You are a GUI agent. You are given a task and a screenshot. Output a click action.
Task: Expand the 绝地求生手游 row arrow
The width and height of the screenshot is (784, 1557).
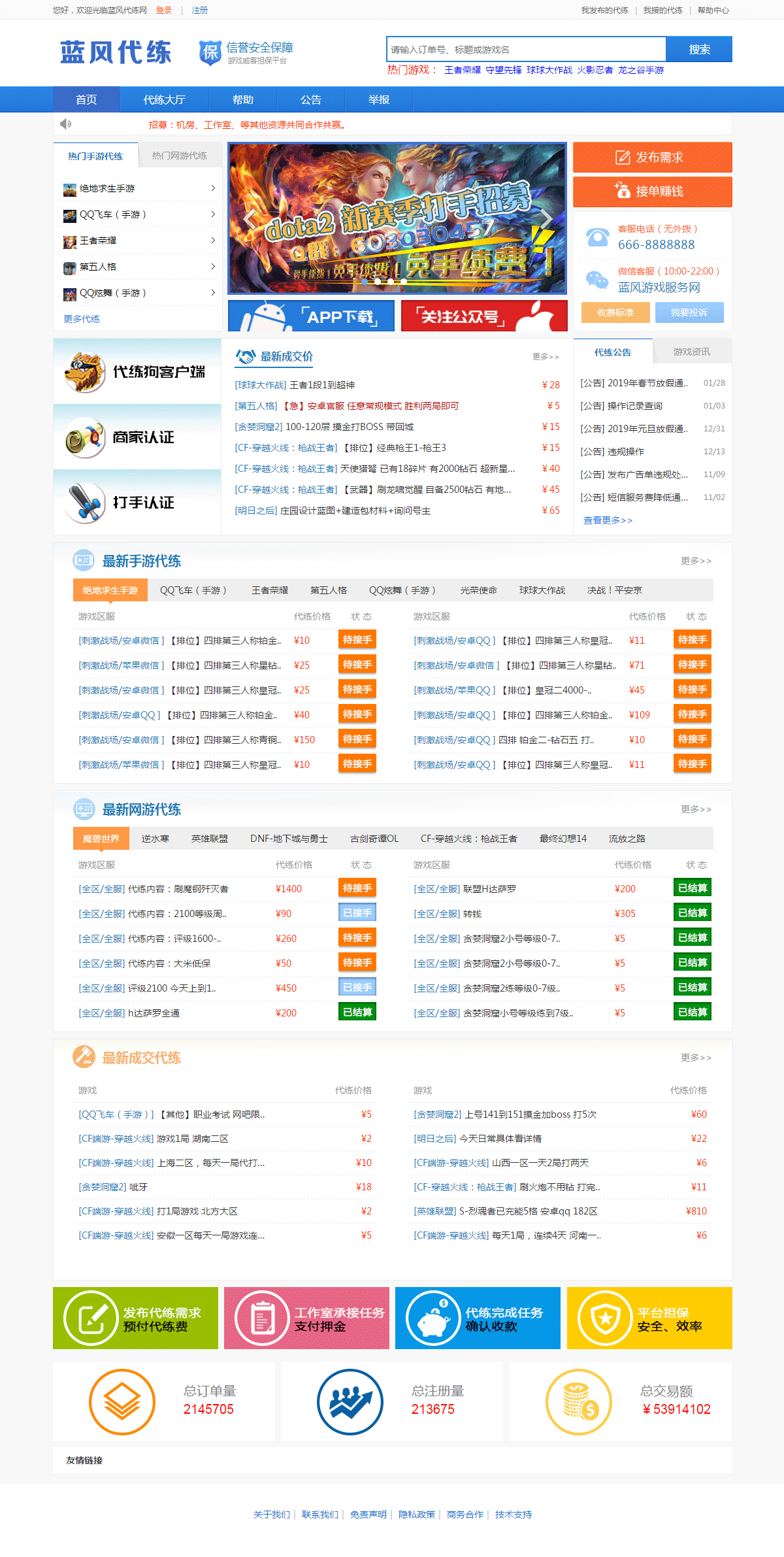[213, 188]
